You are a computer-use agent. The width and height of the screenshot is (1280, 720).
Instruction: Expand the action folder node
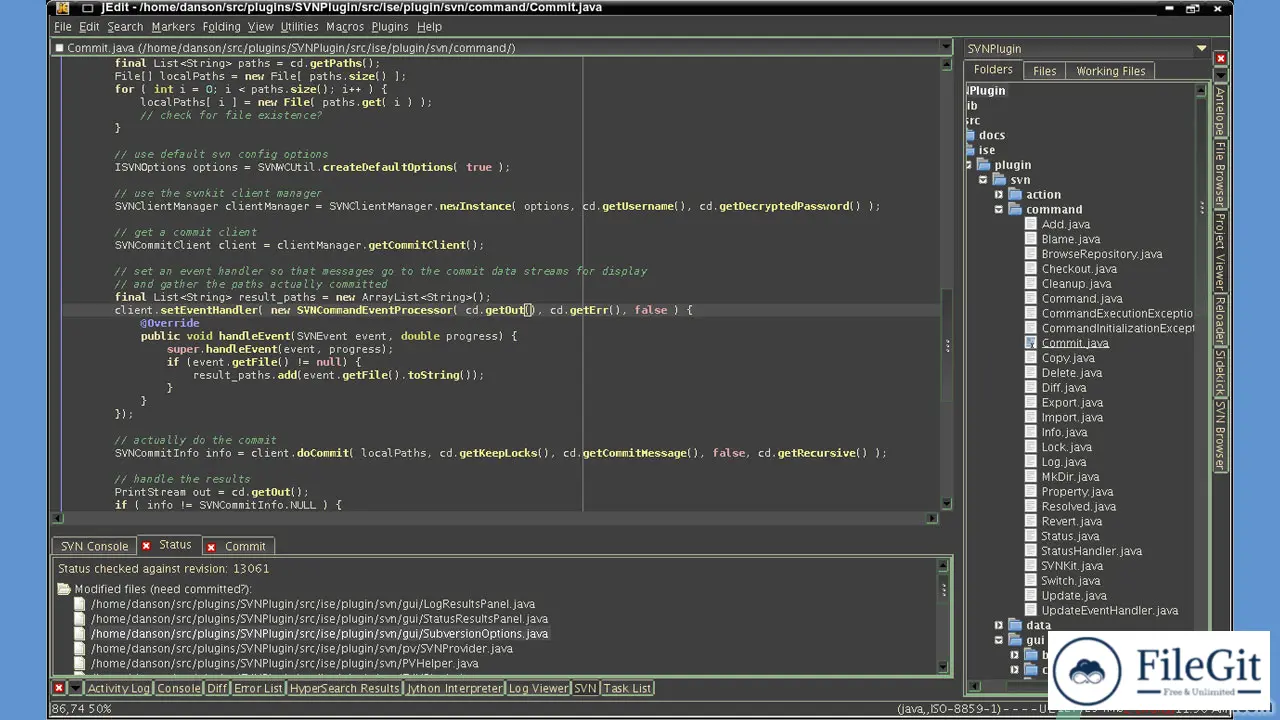998,195
